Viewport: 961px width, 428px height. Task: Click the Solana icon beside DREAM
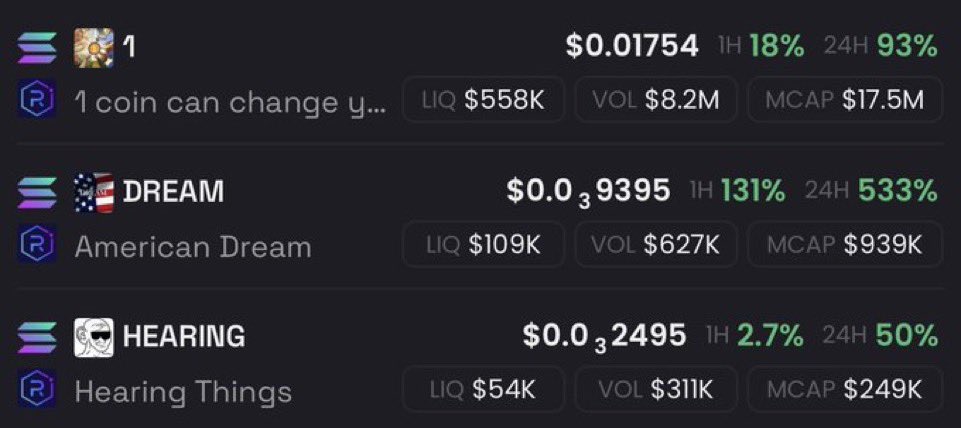click(x=37, y=192)
